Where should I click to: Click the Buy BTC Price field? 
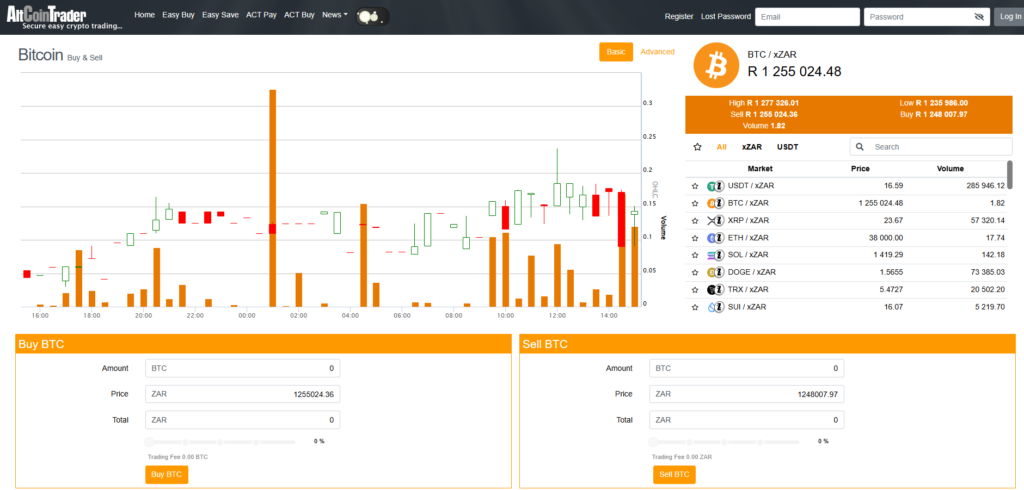(x=242, y=394)
